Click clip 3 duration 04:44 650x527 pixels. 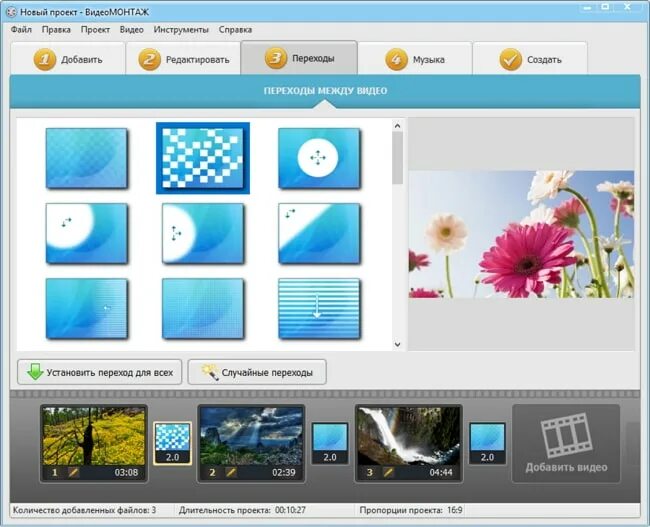coord(441,472)
